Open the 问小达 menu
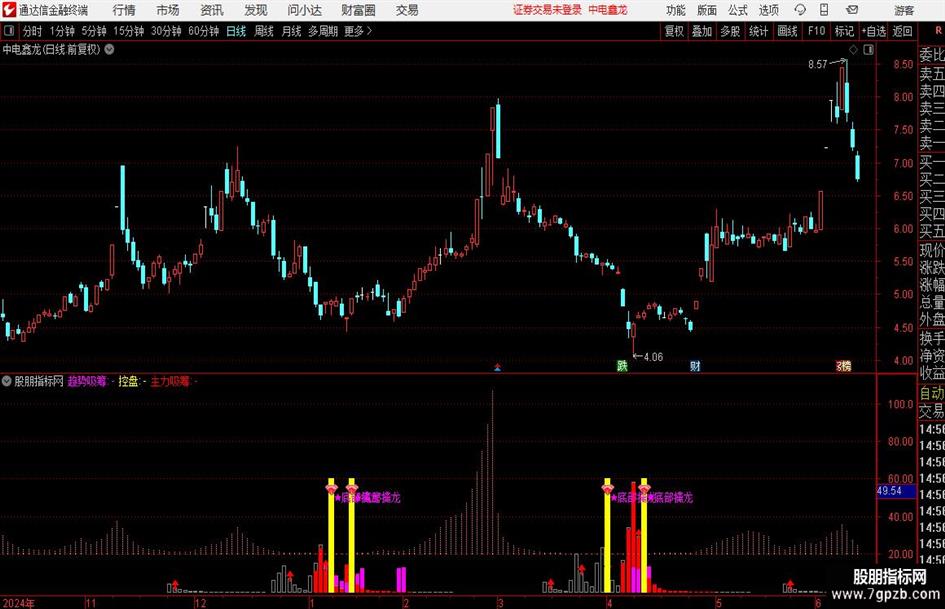 click(304, 10)
